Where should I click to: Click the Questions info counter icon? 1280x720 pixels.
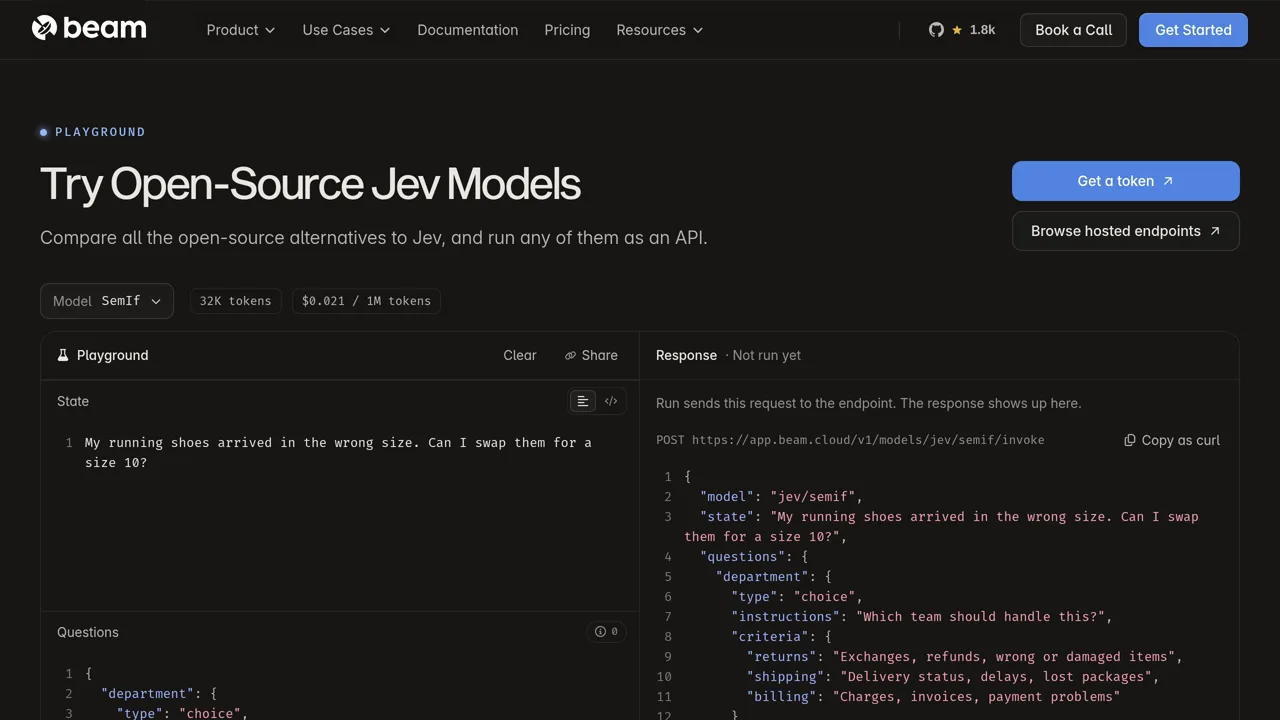pos(606,632)
